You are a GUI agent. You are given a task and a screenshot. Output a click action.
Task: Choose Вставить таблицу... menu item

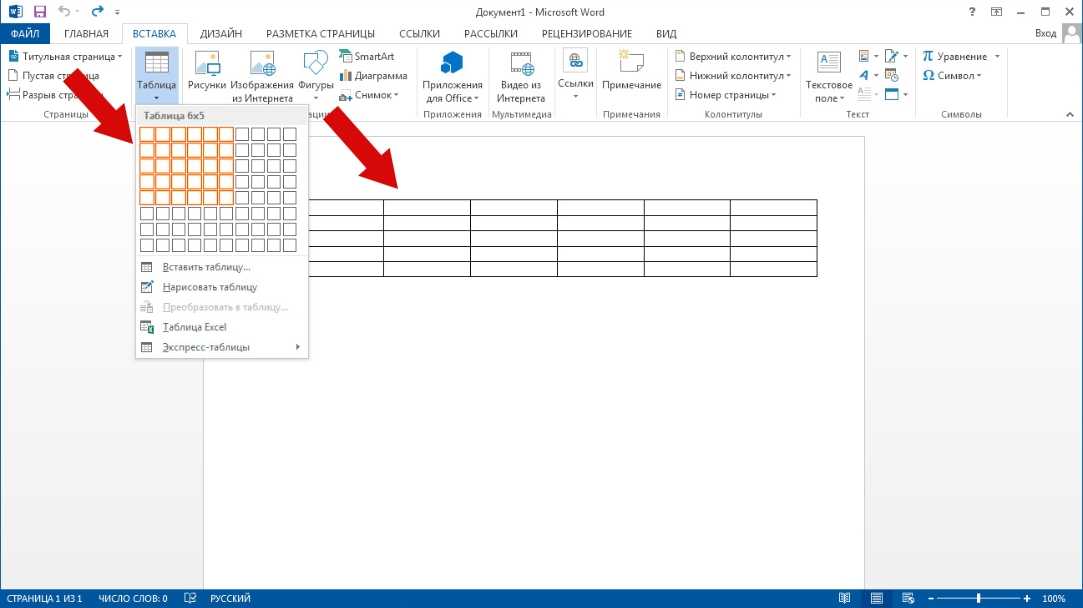(x=222, y=267)
